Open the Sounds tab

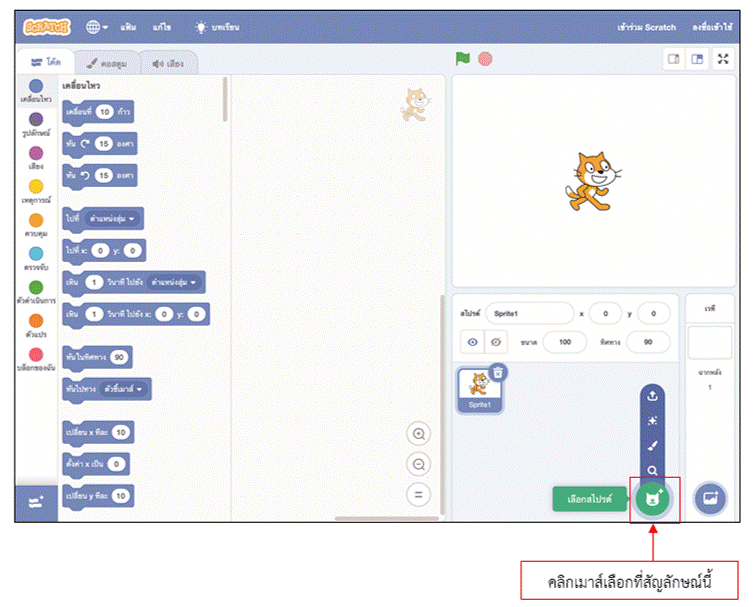point(167,62)
